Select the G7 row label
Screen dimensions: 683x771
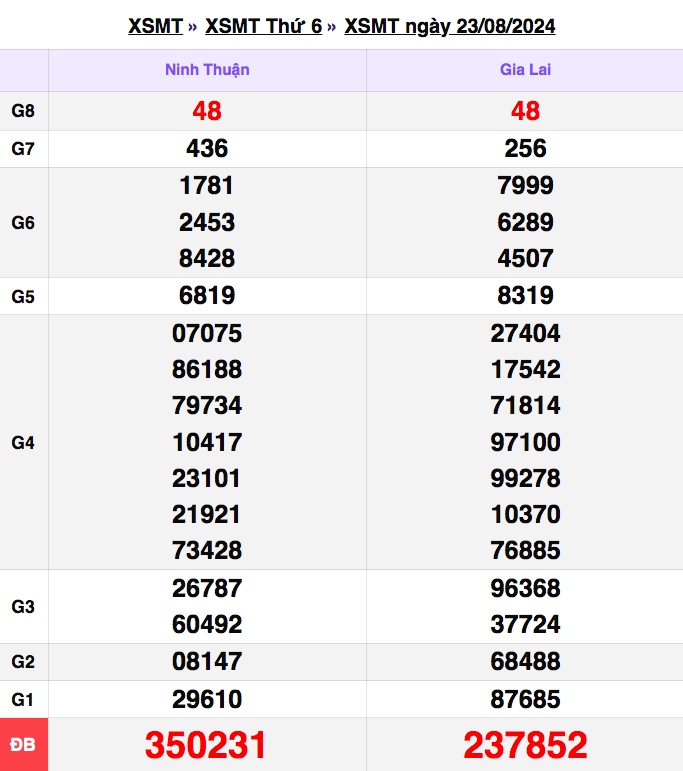23,148
